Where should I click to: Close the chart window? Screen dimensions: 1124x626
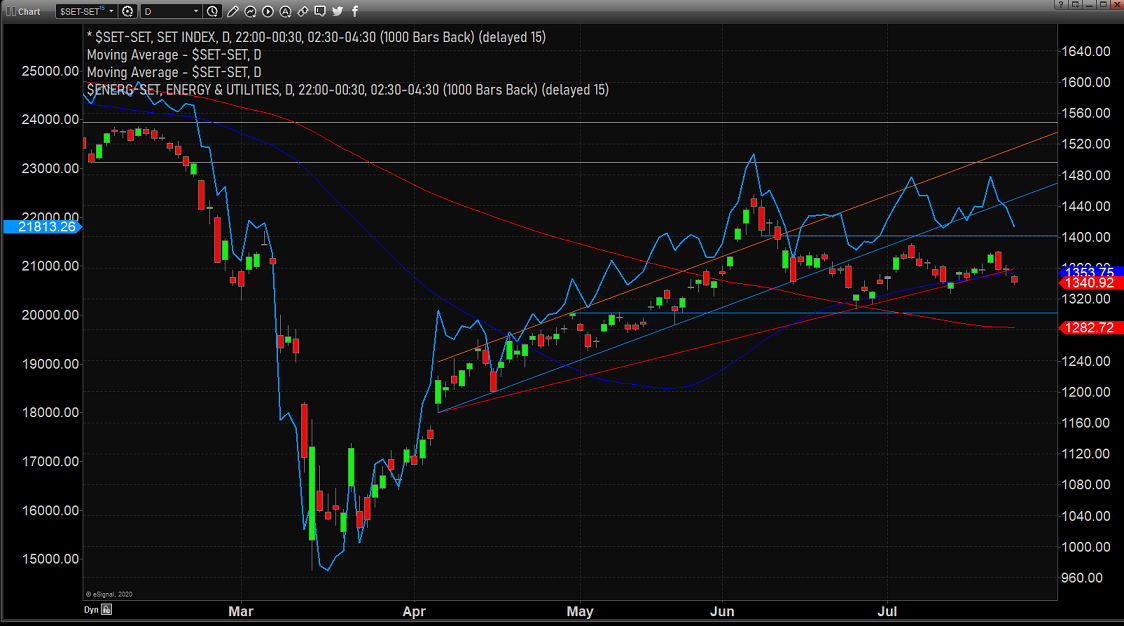click(x=1116, y=4)
